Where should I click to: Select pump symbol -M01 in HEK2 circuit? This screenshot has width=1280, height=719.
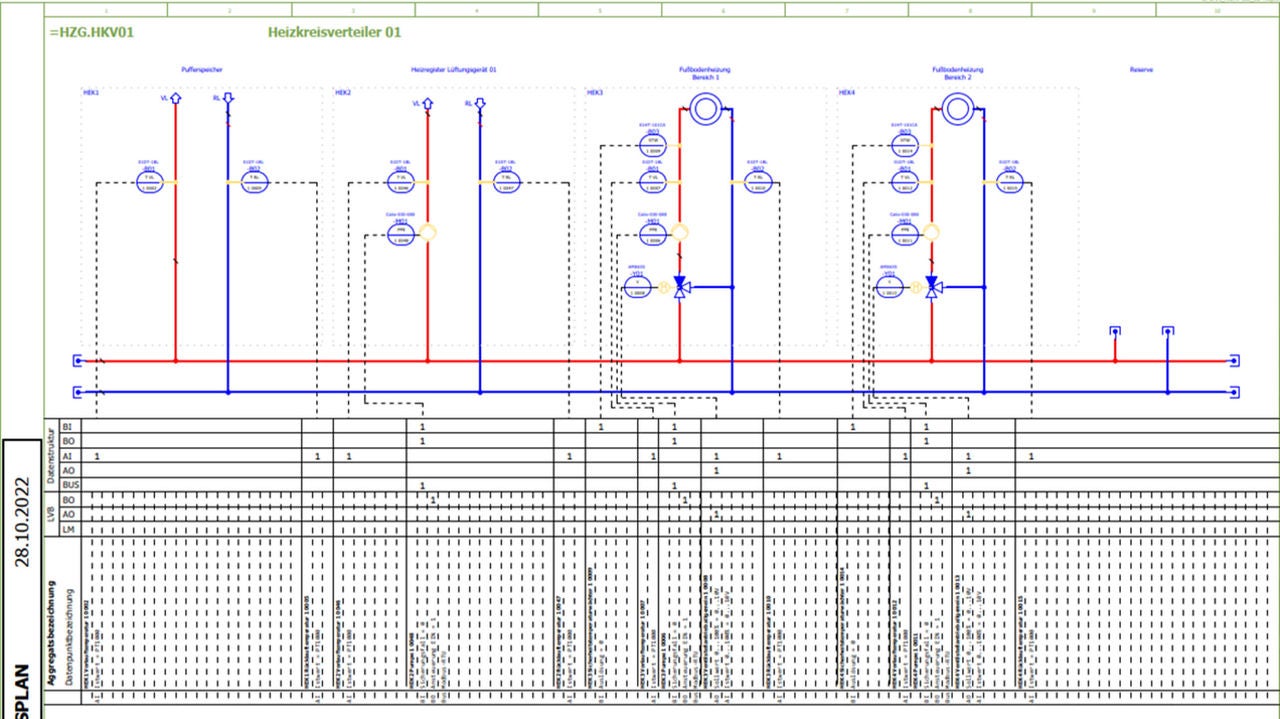pyautogui.click(x=401, y=233)
